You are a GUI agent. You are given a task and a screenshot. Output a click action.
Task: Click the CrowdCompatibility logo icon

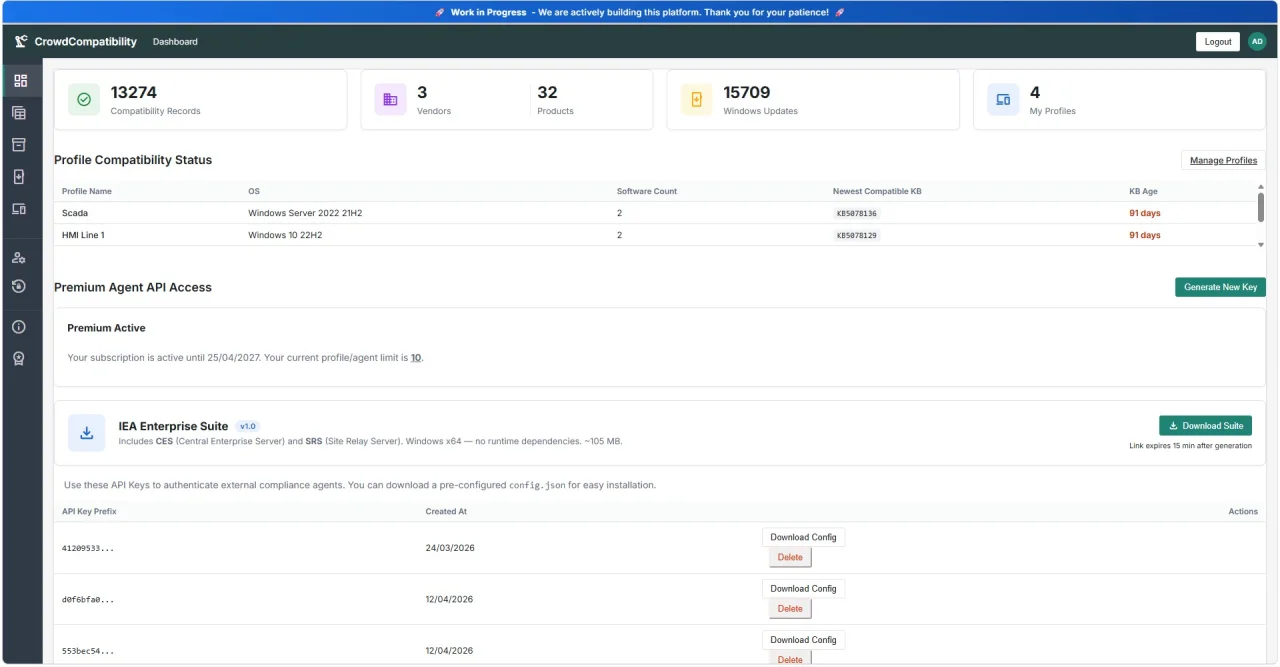(x=21, y=41)
